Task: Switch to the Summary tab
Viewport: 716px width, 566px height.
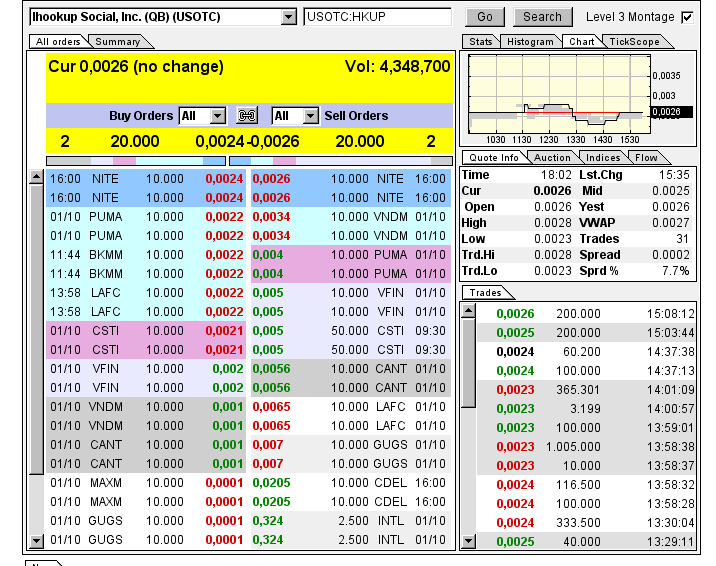Action: pyautogui.click(x=118, y=42)
